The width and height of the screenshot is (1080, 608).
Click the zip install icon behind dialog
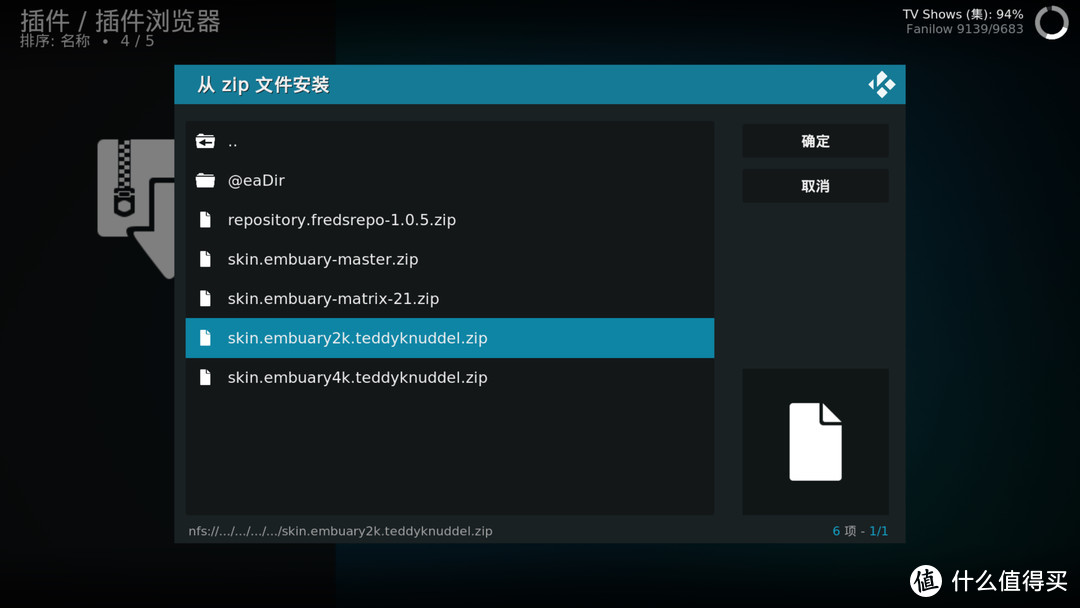click(136, 209)
